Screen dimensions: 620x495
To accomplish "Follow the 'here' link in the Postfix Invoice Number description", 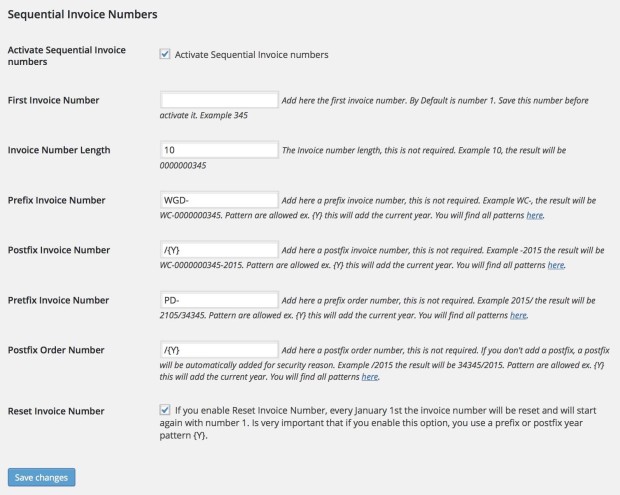I will click(556, 265).
